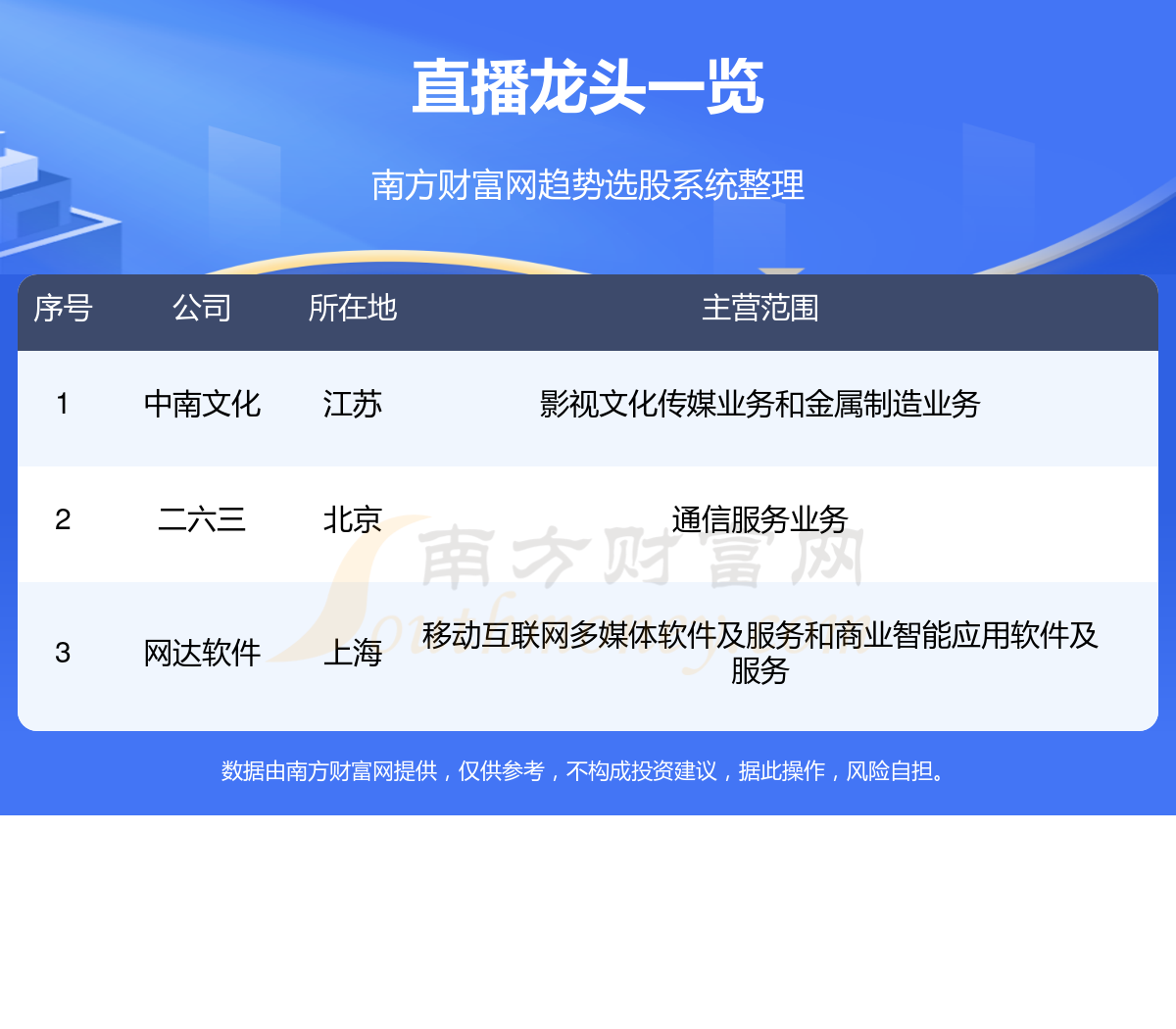
Task: Select text 通信服务业务
Action: pos(760,519)
